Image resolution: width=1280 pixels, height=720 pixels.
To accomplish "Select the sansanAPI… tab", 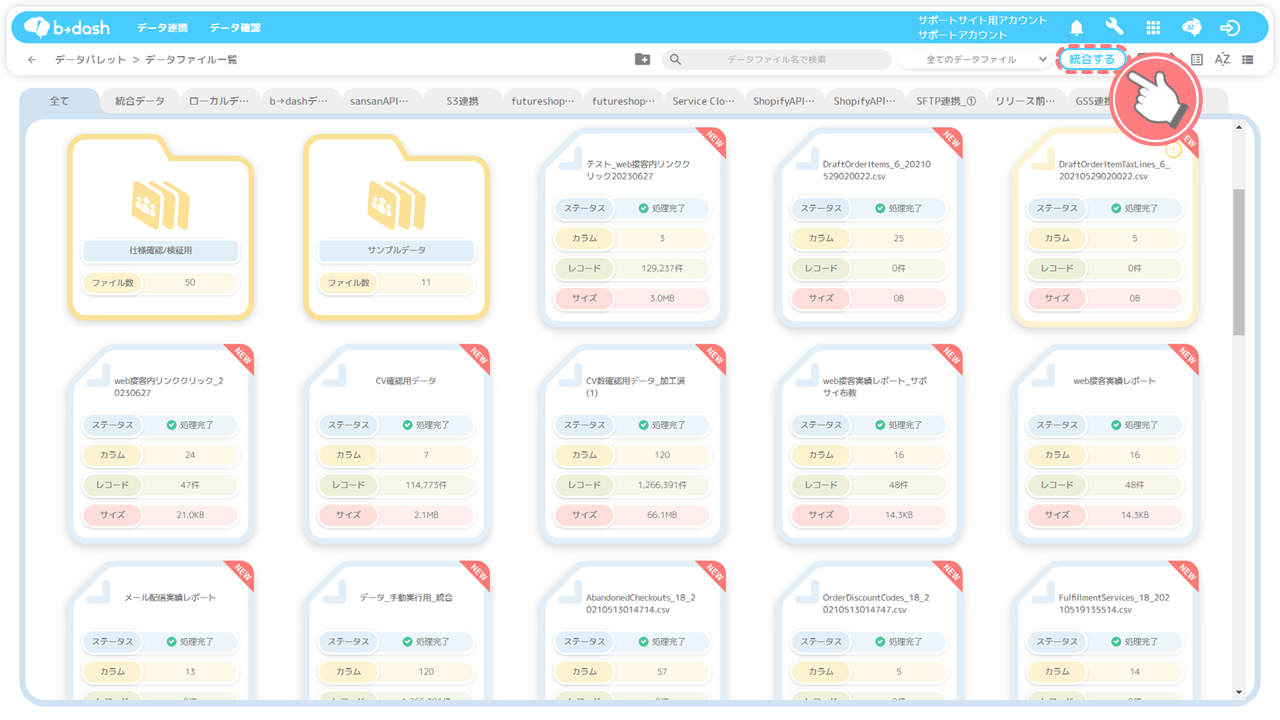I will pos(379,101).
